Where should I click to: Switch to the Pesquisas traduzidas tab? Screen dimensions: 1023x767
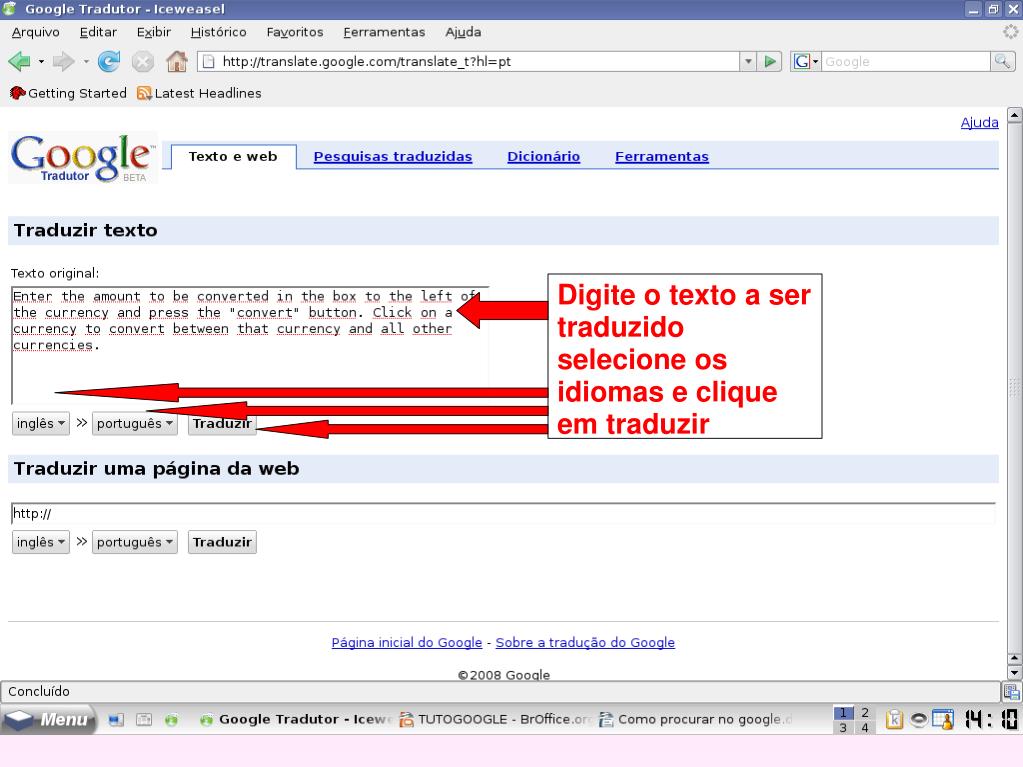392,156
